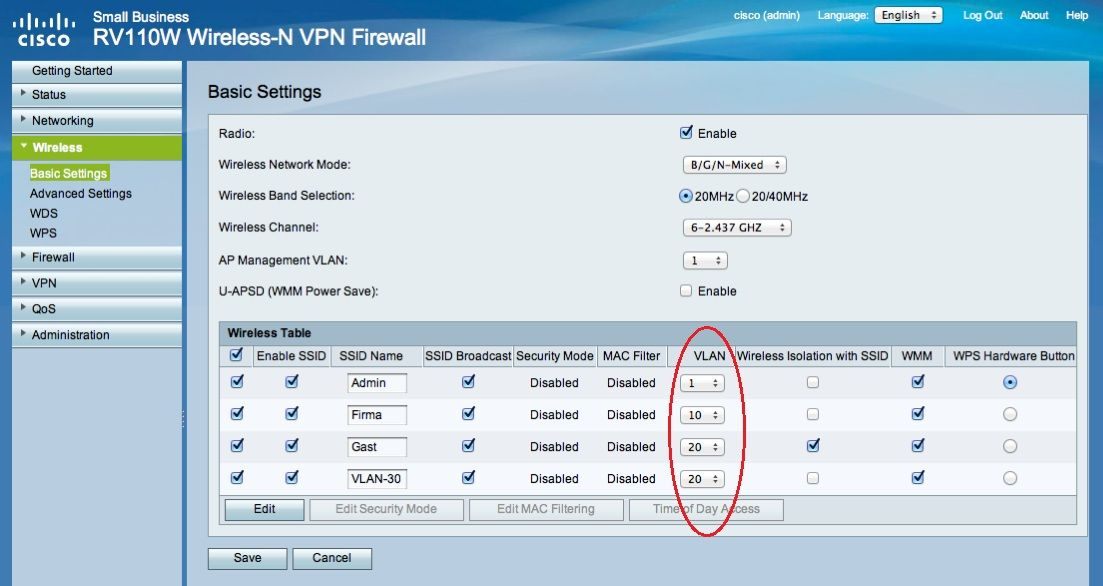Toggle Enable SSID checkbox for Firma
The image size is (1103, 586).
point(291,414)
